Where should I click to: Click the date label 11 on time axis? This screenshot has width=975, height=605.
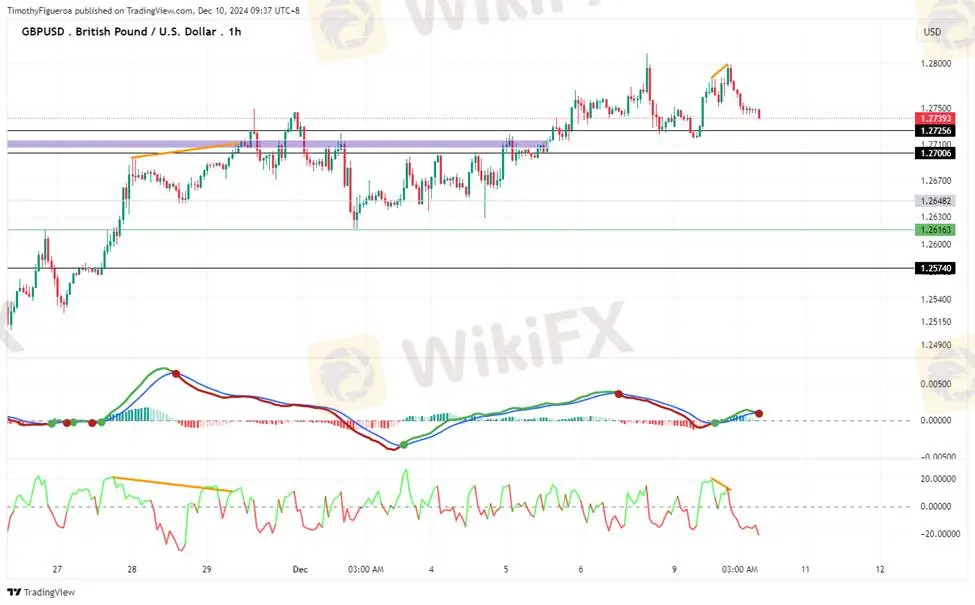[805, 569]
